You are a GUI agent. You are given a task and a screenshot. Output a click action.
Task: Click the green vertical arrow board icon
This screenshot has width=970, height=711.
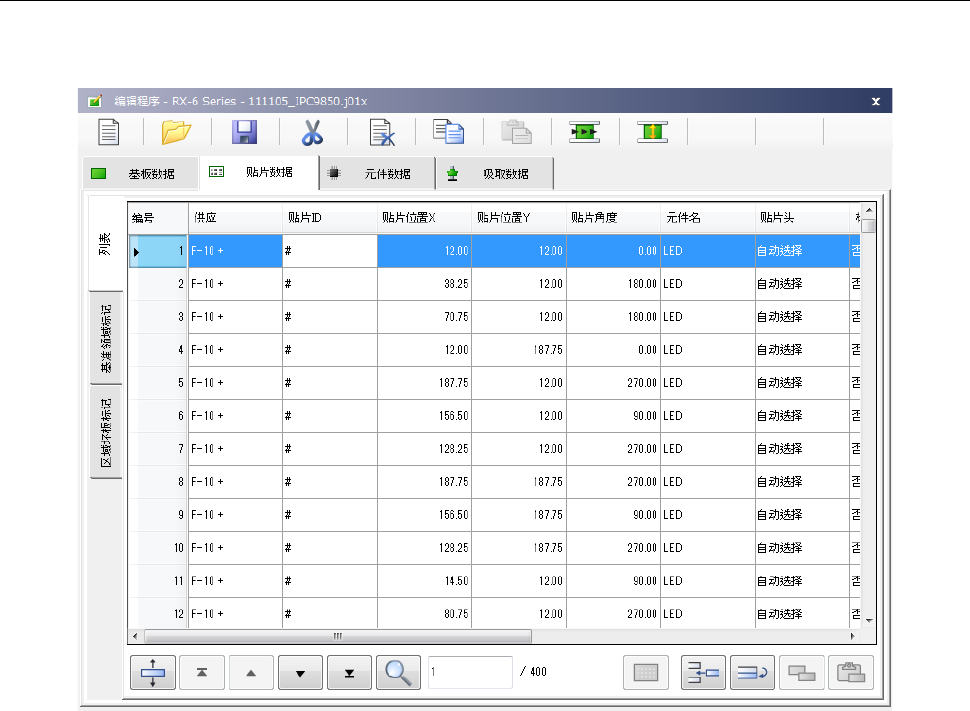(653, 132)
